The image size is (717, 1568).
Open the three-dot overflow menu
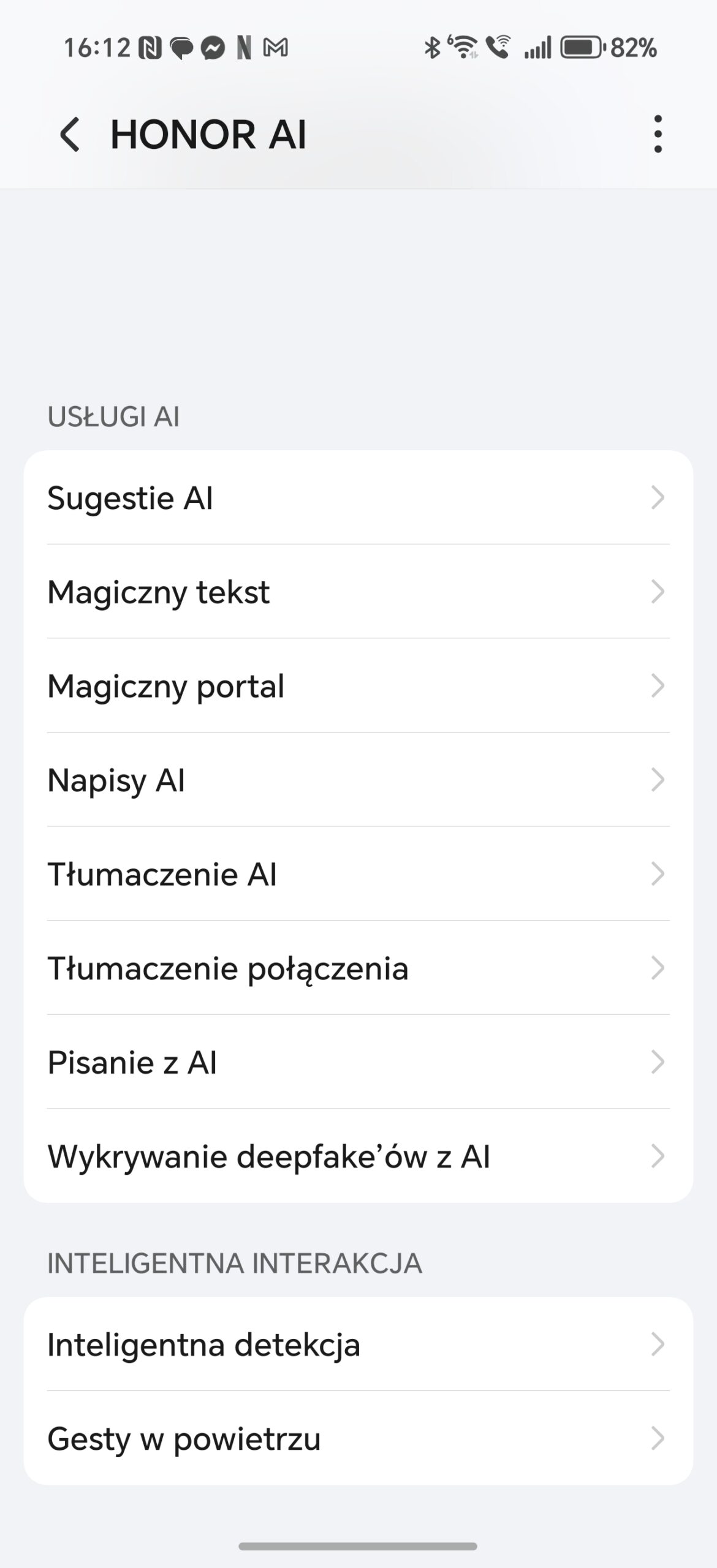[658, 134]
